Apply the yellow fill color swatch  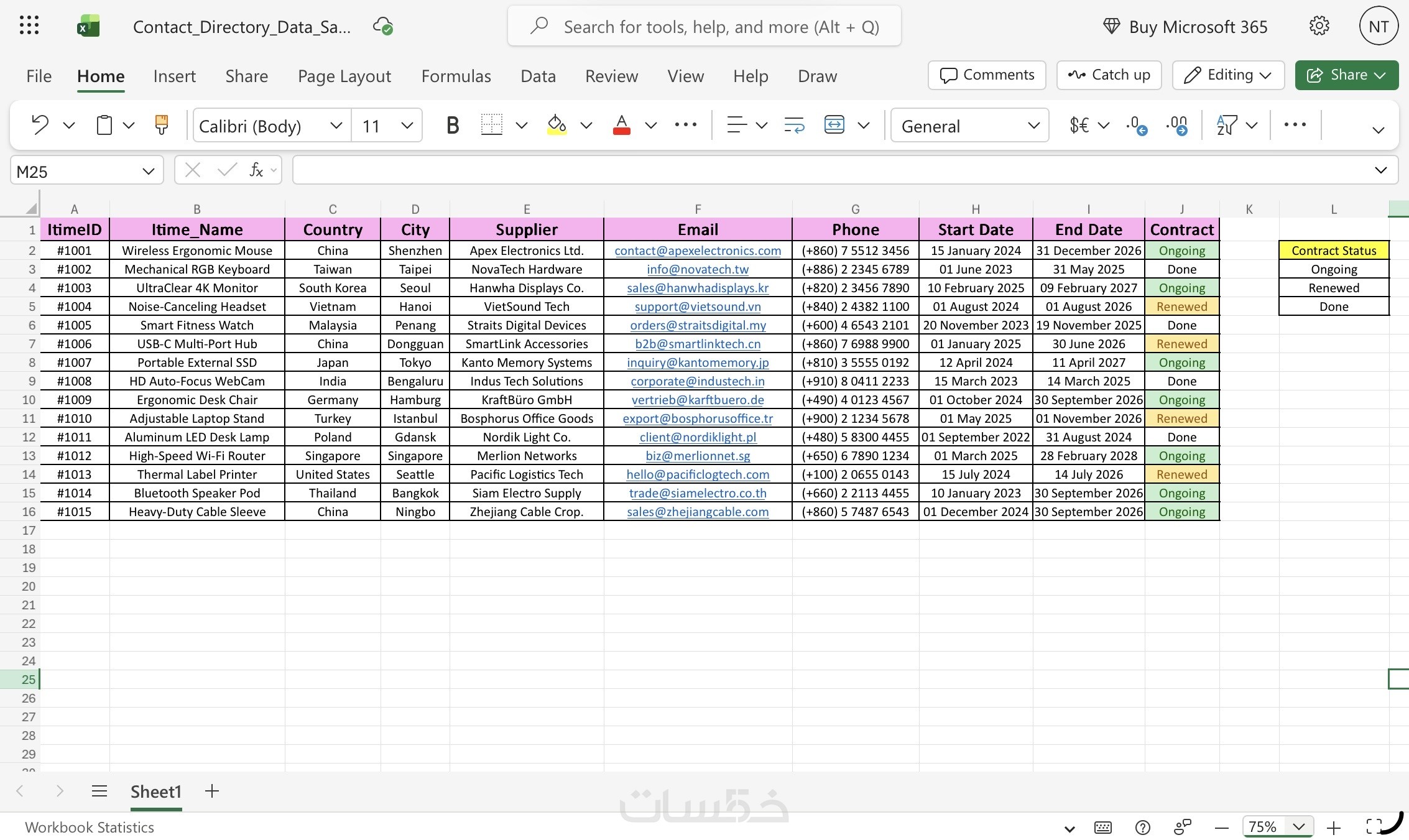[557, 125]
